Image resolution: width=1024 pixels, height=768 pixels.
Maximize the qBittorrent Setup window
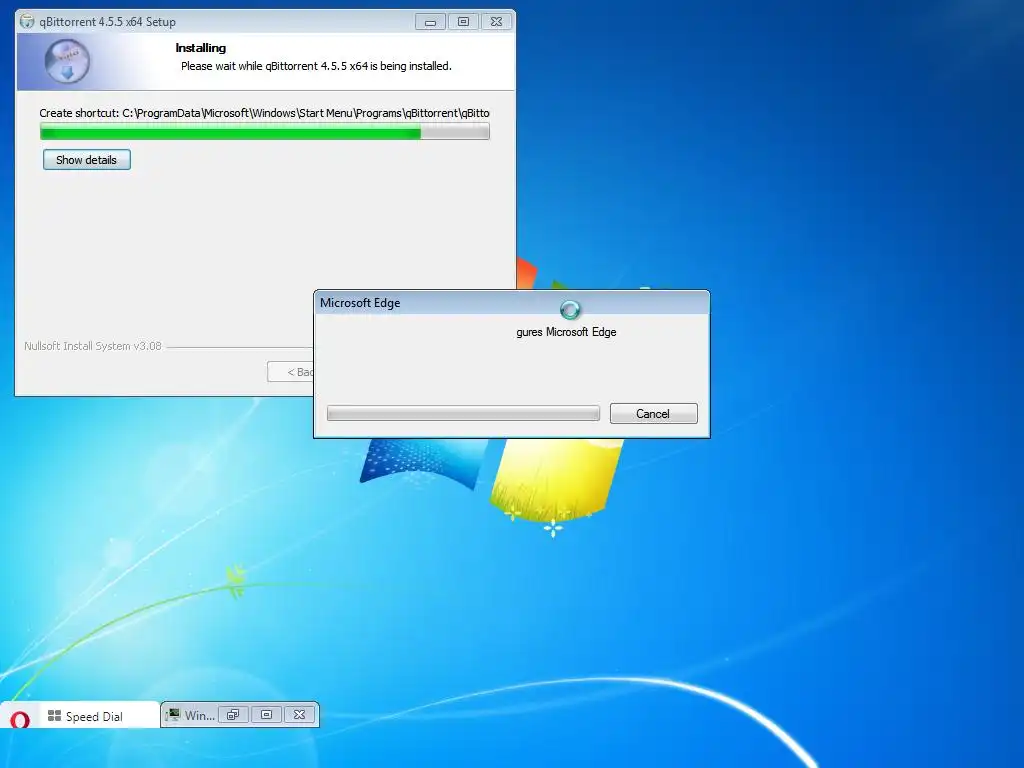[463, 22]
